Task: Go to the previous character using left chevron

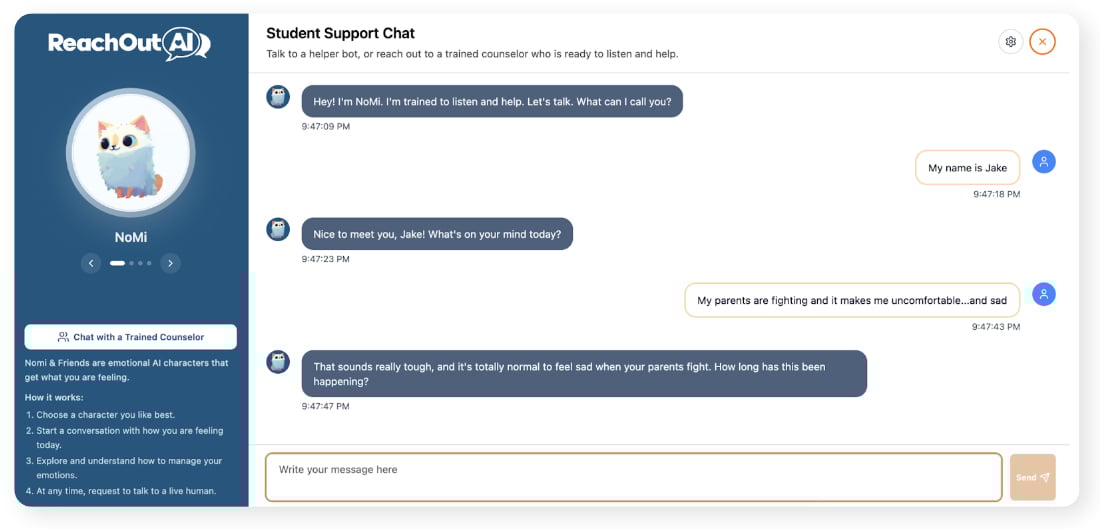Action: (x=91, y=263)
